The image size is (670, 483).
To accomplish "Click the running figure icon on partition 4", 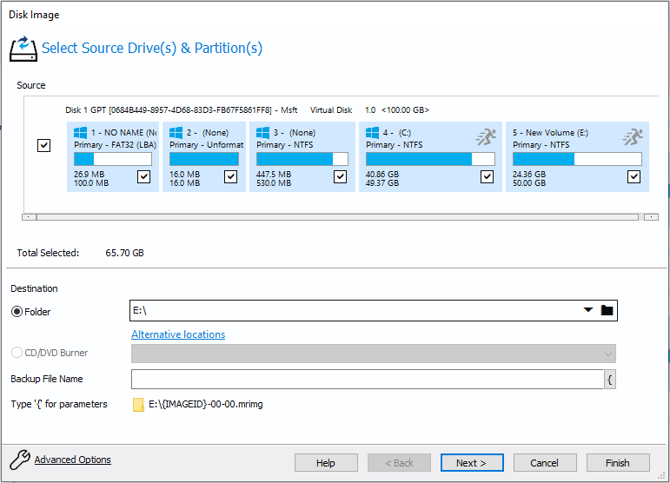I will [485, 137].
